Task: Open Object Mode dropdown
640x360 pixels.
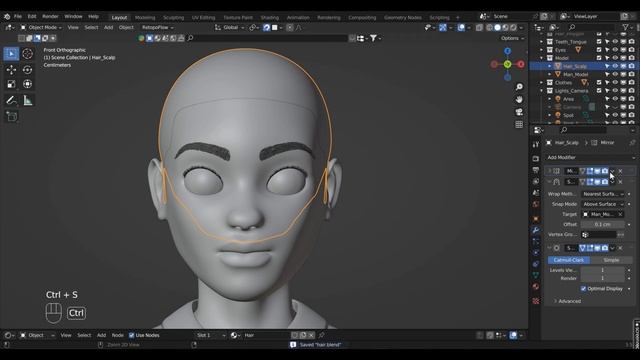Action: coord(41,27)
